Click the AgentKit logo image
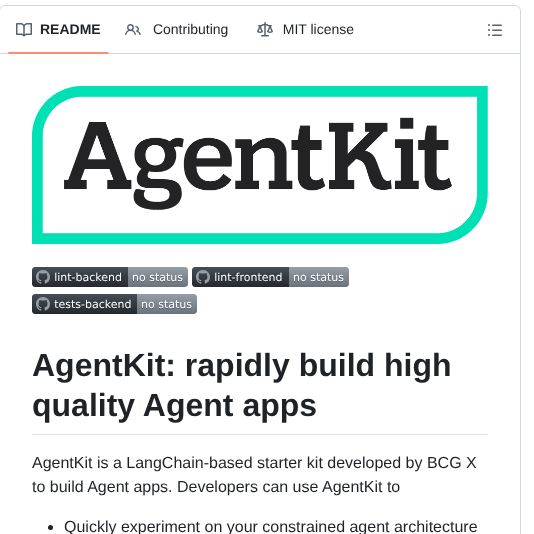This screenshot has width=534, height=534. tap(260, 165)
